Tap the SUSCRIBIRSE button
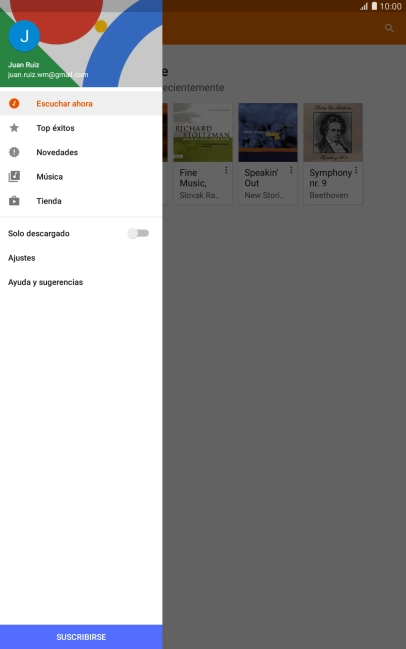 pos(81,637)
